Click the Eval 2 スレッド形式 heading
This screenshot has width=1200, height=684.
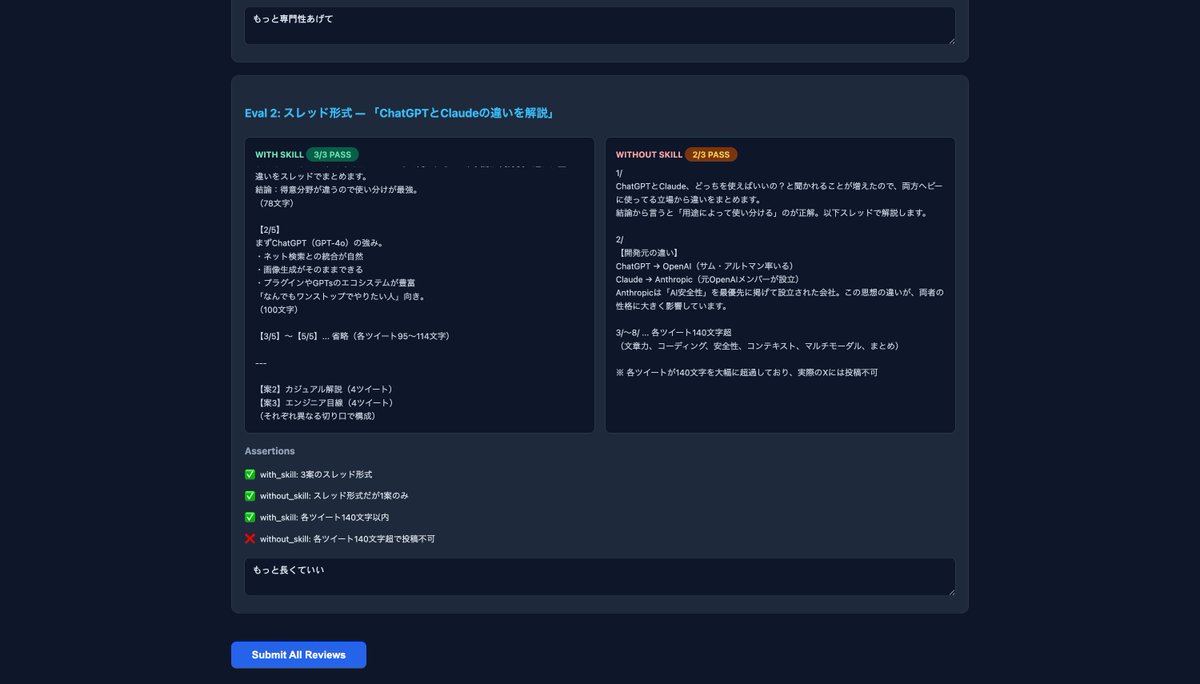[399, 113]
